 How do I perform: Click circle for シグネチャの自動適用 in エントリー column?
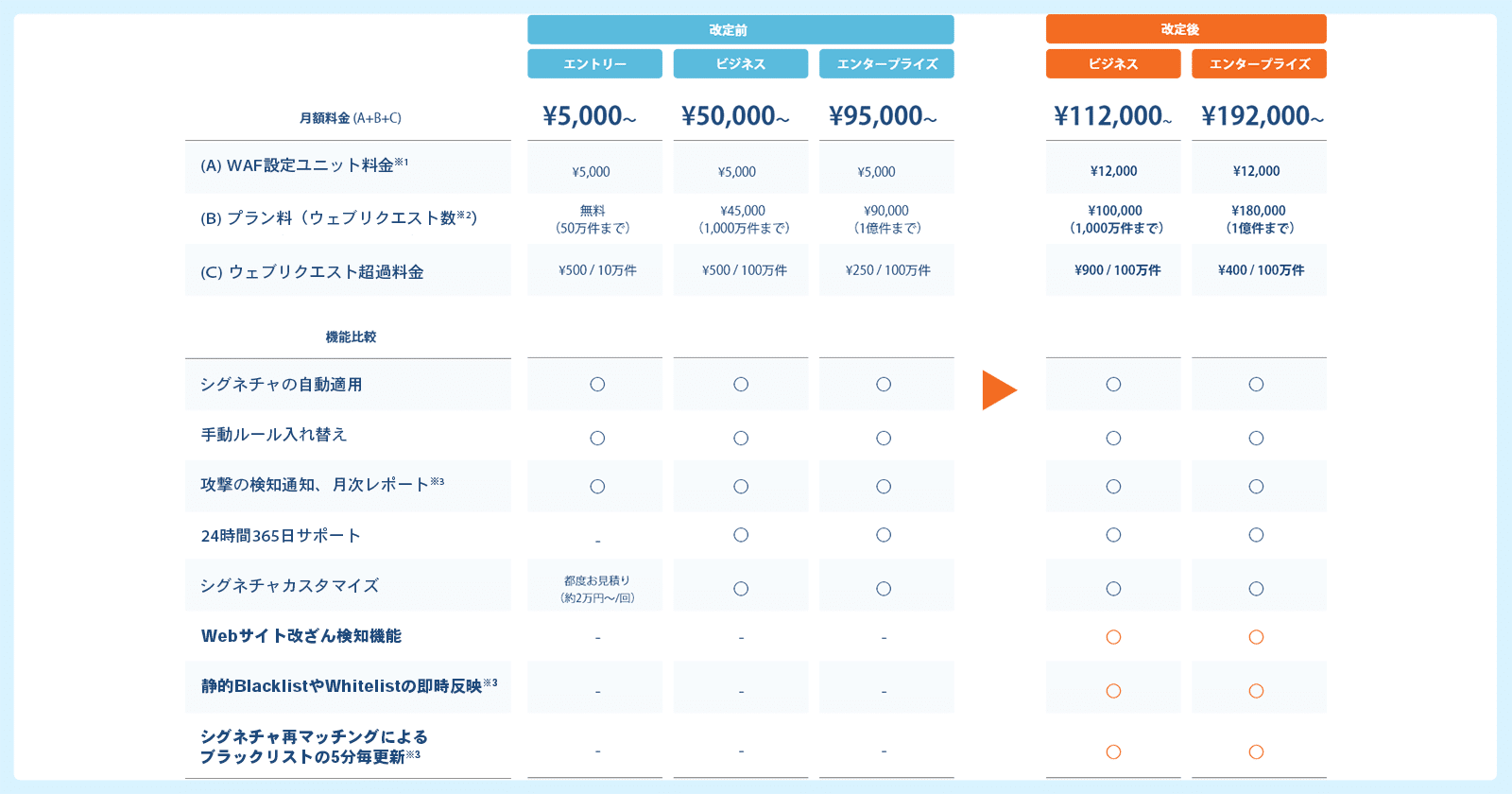597,385
